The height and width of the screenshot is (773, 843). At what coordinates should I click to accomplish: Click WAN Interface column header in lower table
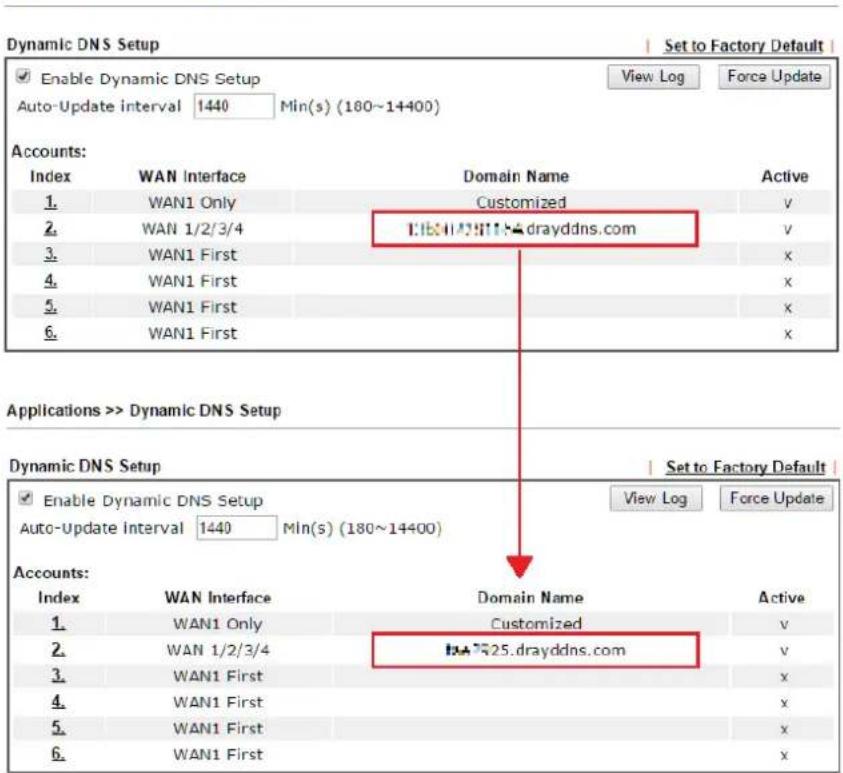(x=218, y=598)
